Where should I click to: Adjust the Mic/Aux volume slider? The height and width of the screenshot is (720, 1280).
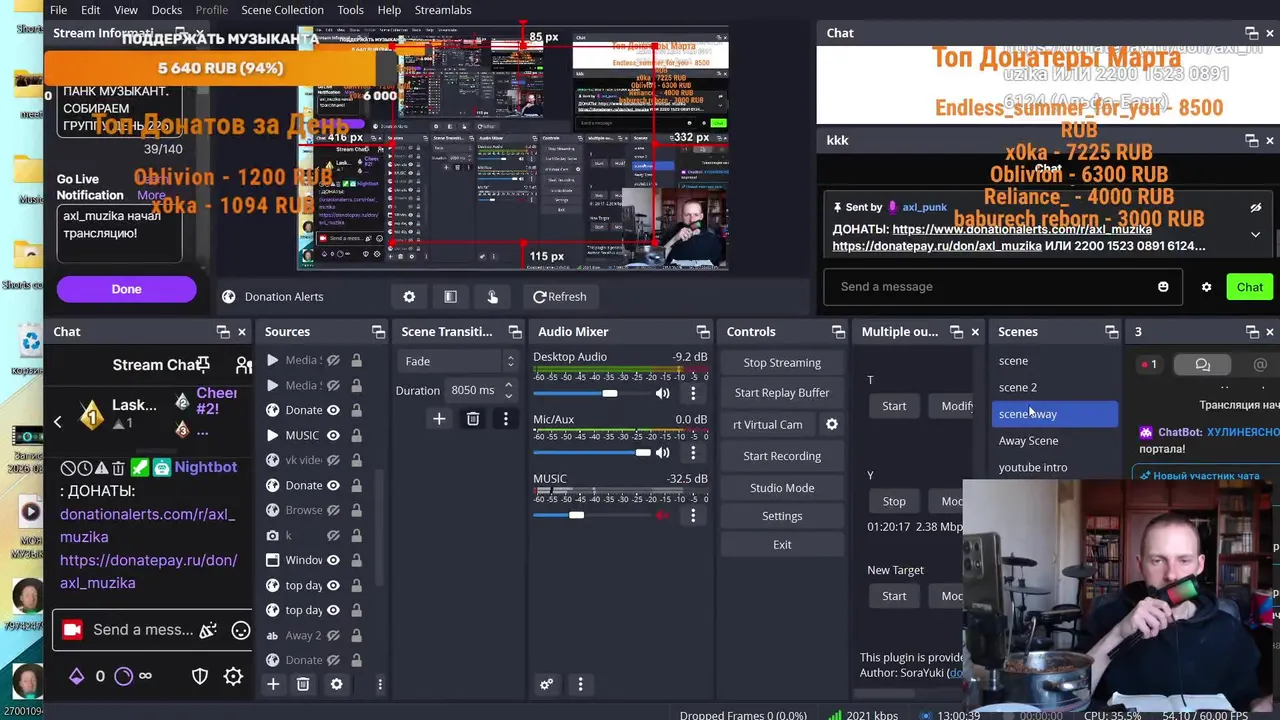pyautogui.click(x=642, y=453)
